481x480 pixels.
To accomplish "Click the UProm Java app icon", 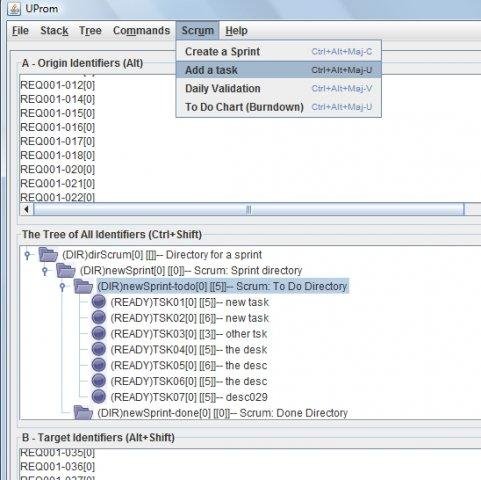I will [14, 9].
